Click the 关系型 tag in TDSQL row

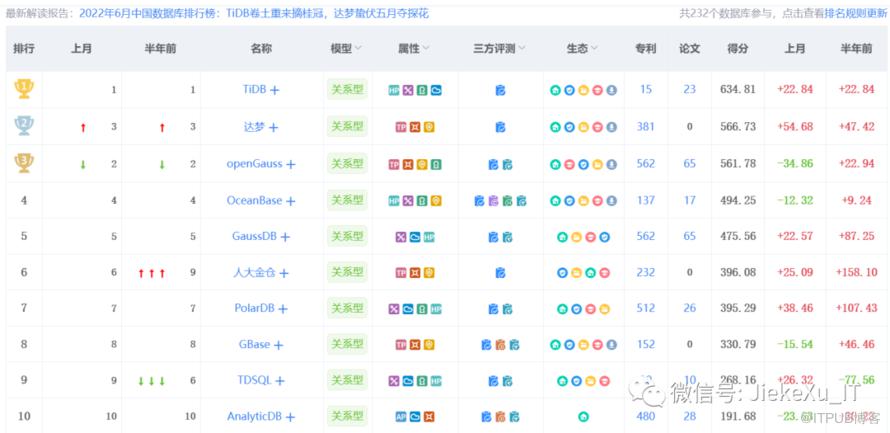[347, 380]
